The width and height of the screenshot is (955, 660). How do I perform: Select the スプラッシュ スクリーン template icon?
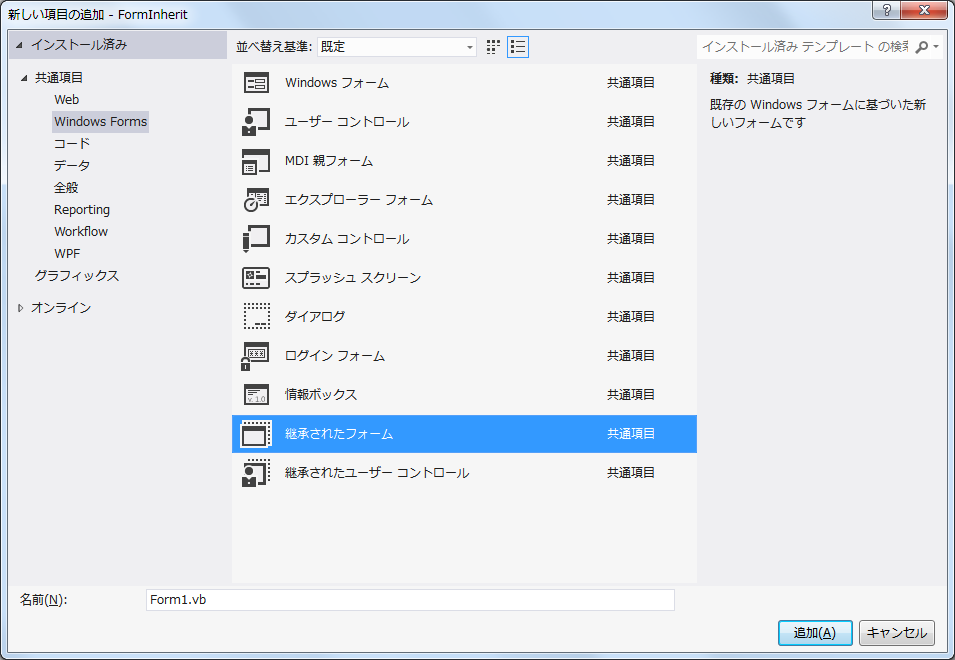click(x=256, y=278)
